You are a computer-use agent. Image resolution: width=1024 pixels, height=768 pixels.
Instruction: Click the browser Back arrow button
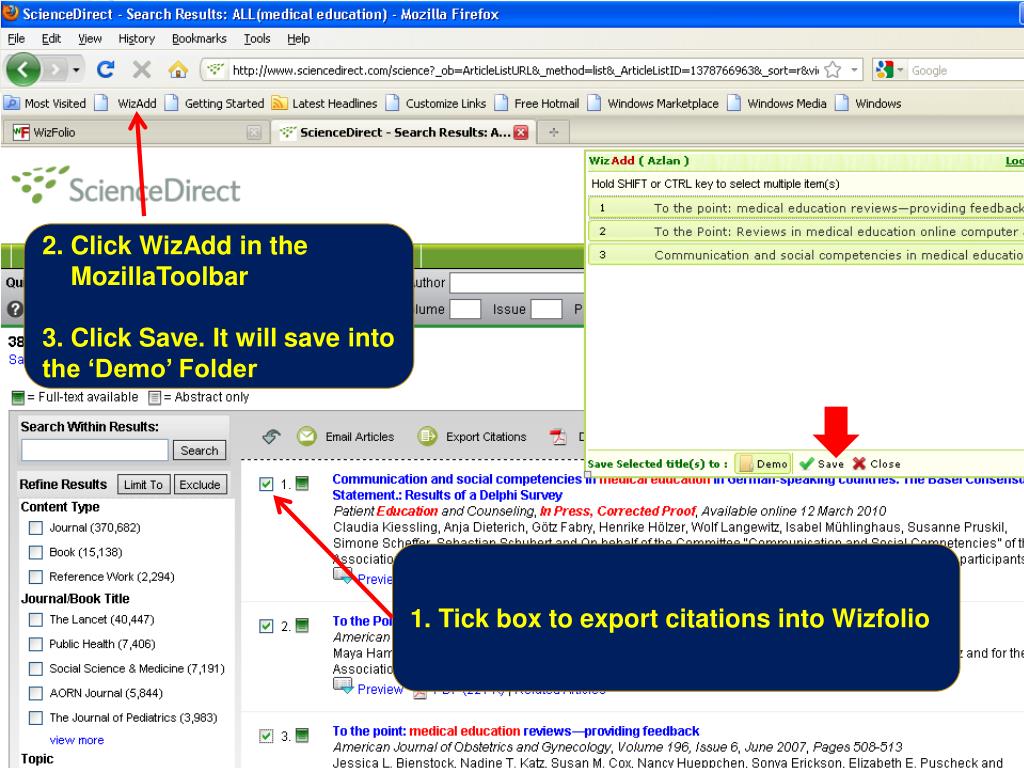24,69
